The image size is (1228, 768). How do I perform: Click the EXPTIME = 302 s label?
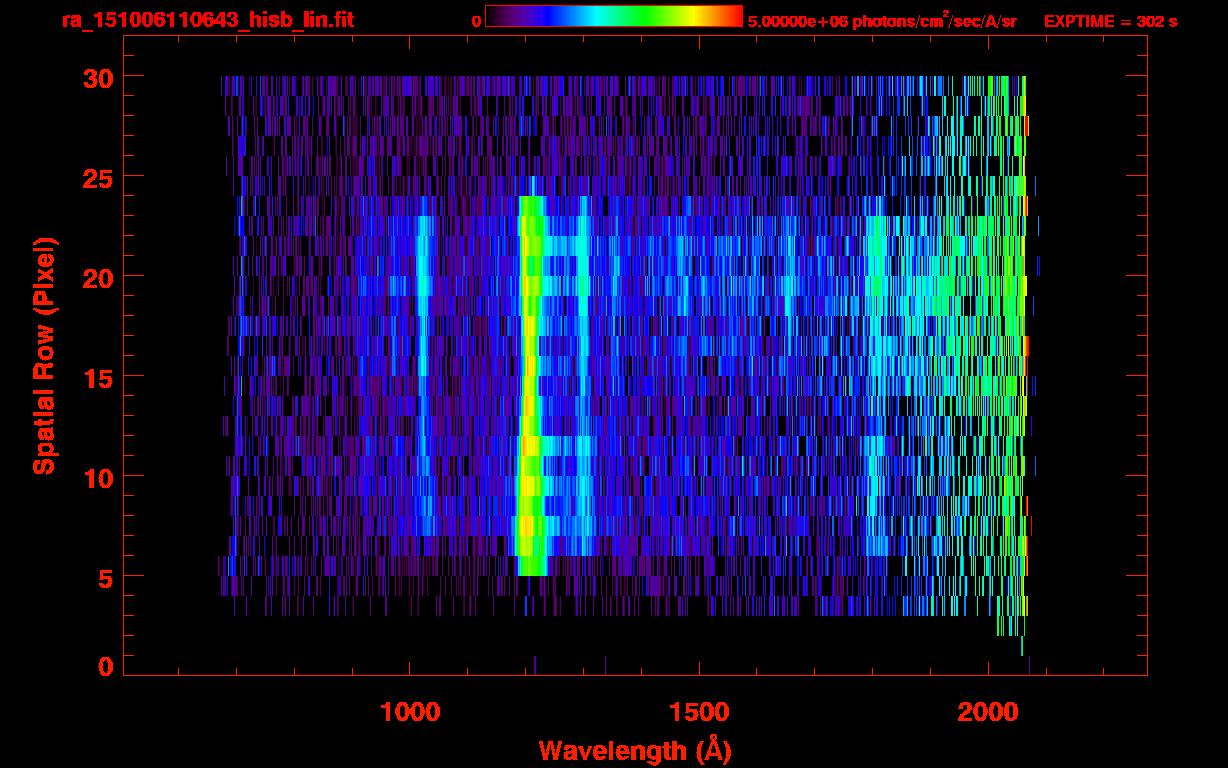(x=1110, y=21)
